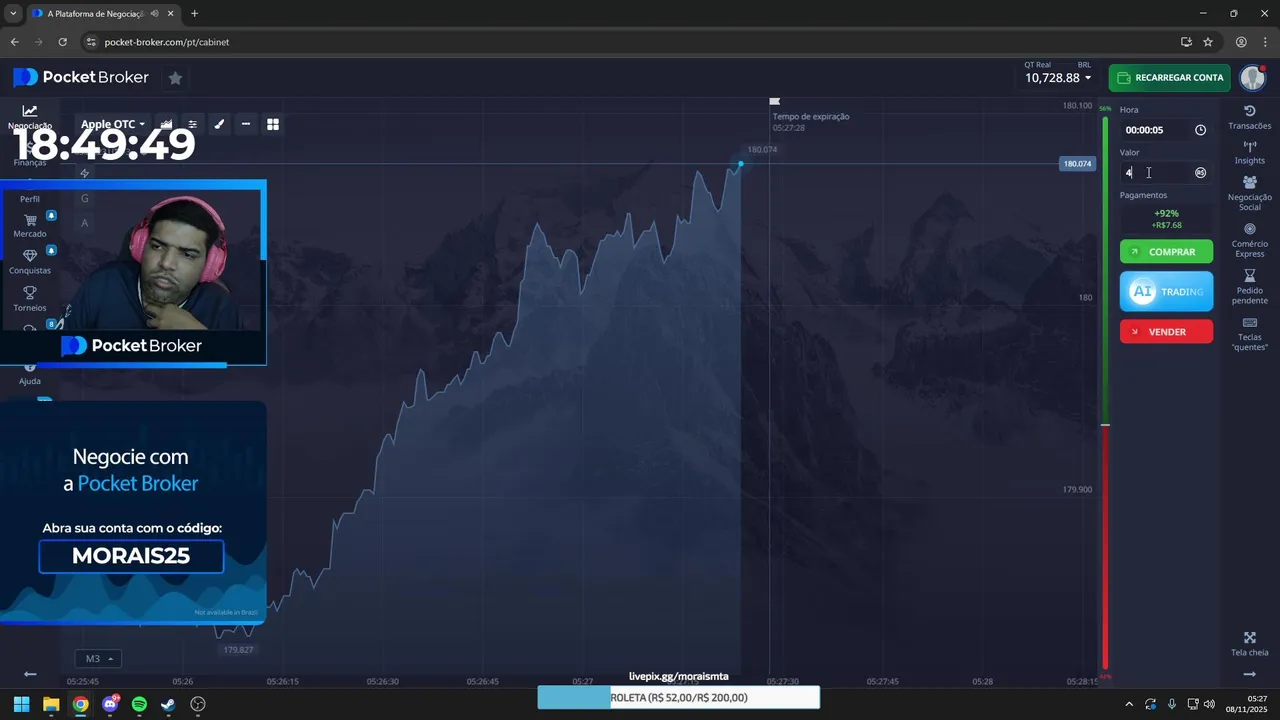This screenshot has width=1280, height=720.
Task: Open Pedido pendente panel
Action: (x=1249, y=287)
